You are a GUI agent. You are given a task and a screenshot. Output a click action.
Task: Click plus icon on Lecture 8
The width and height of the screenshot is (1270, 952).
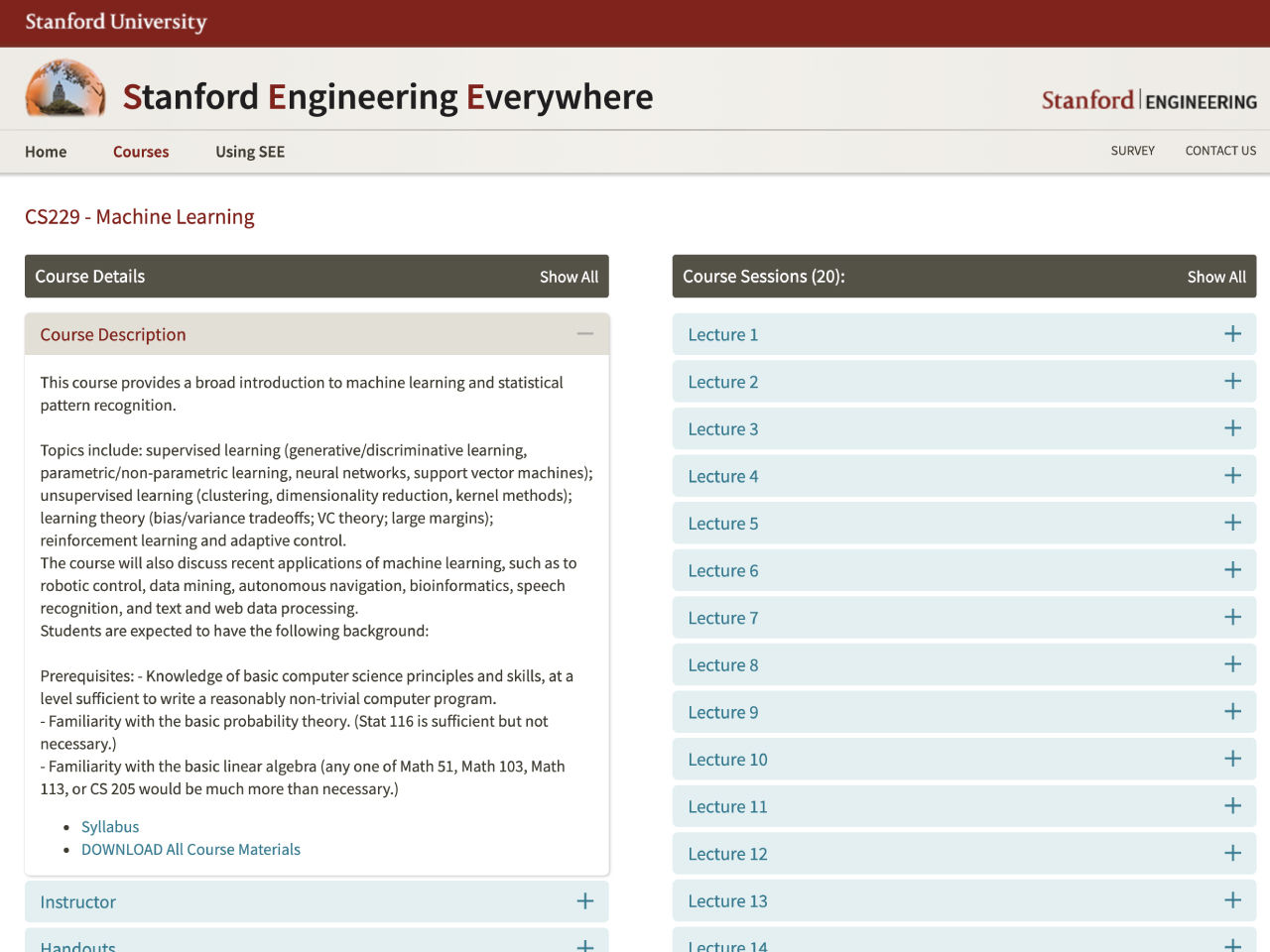click(1232, 664)
